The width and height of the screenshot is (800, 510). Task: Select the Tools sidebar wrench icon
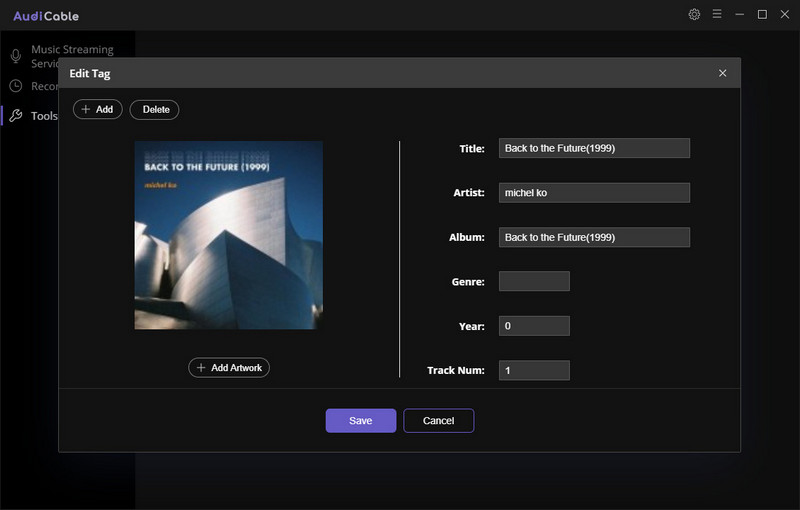[16, 116]
